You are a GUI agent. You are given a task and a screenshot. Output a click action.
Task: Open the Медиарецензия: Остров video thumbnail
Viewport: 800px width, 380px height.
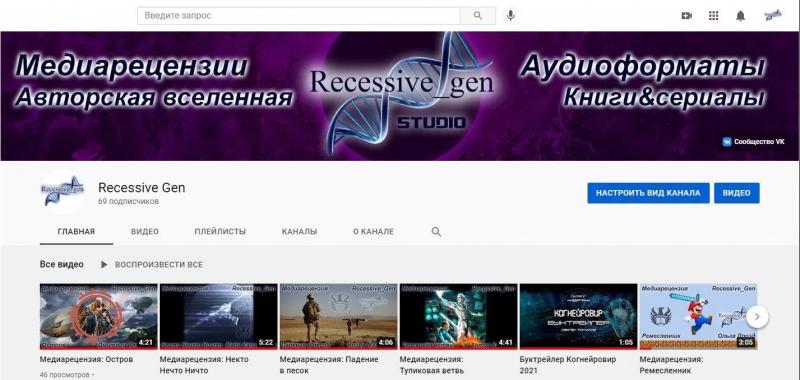[x=98, y=316]
